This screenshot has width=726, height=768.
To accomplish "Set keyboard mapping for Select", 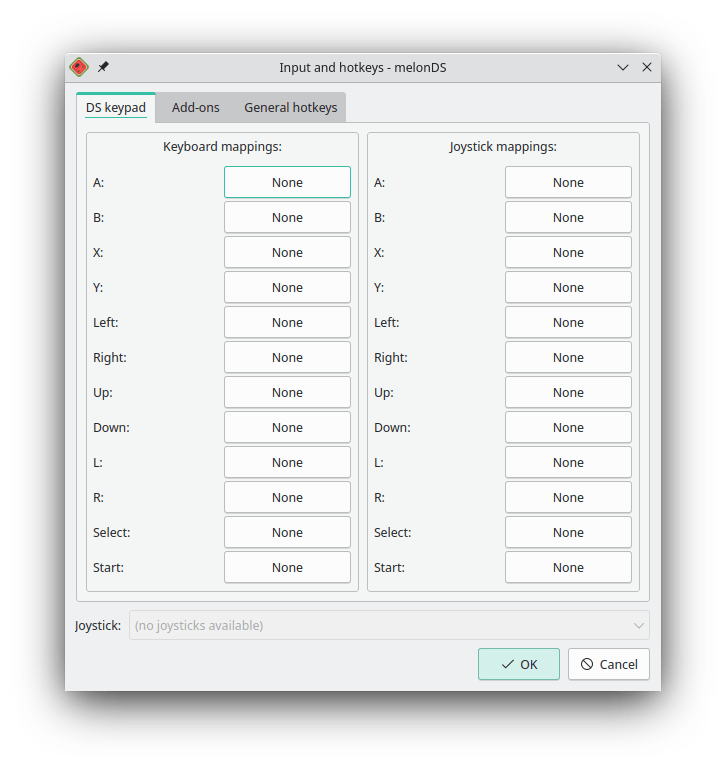I will pyautogui.click(x=288, y=532).
